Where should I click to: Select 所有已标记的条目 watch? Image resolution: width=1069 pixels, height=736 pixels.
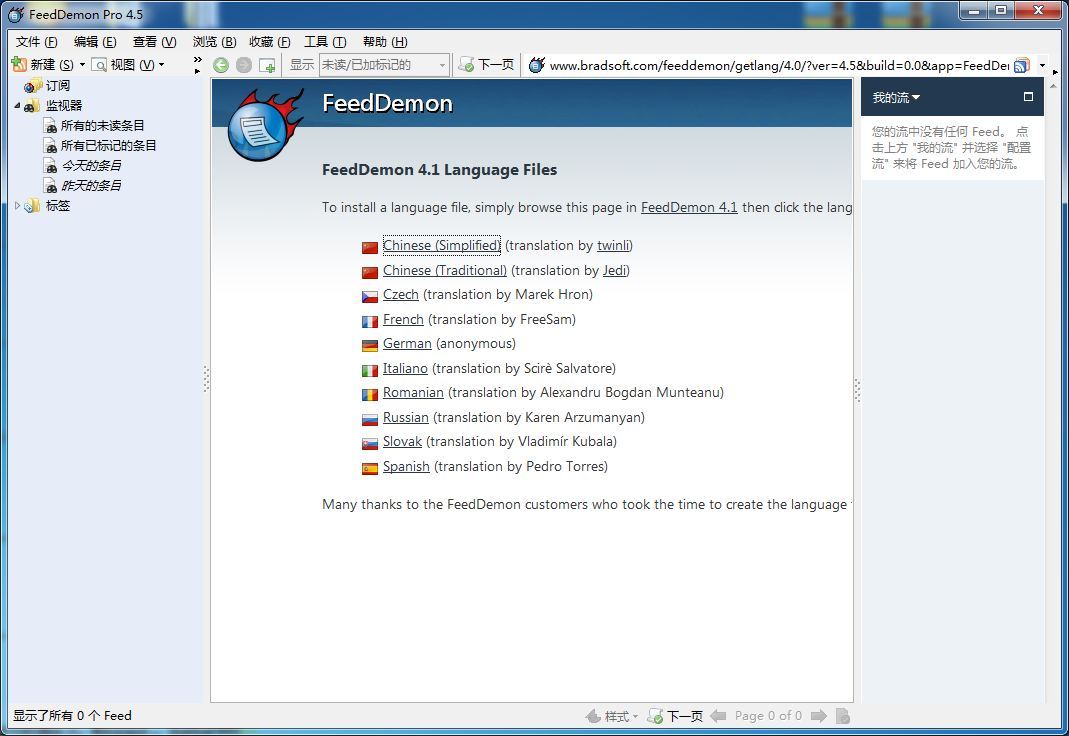(108, 145)
